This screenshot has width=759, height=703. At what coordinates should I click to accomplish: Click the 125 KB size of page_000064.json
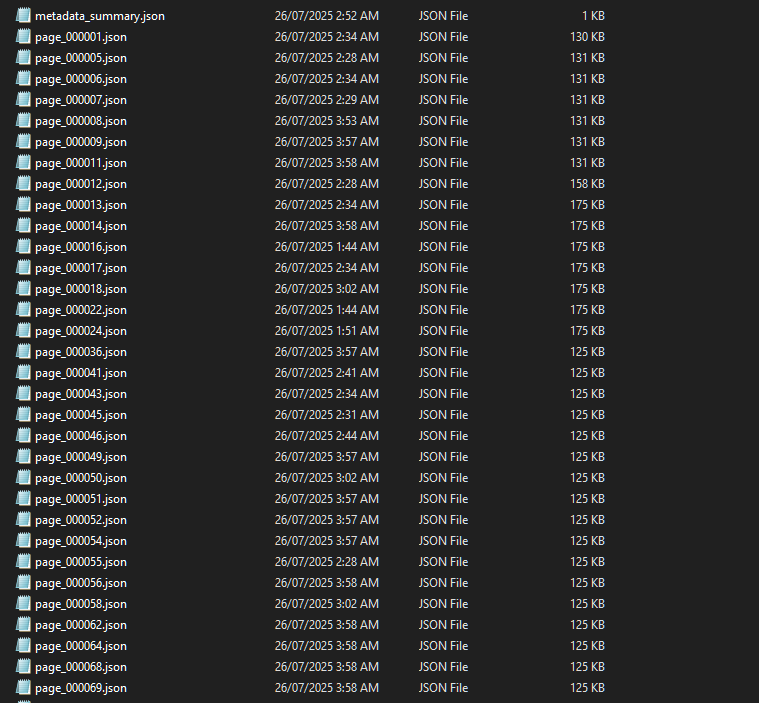coord(587,645)
